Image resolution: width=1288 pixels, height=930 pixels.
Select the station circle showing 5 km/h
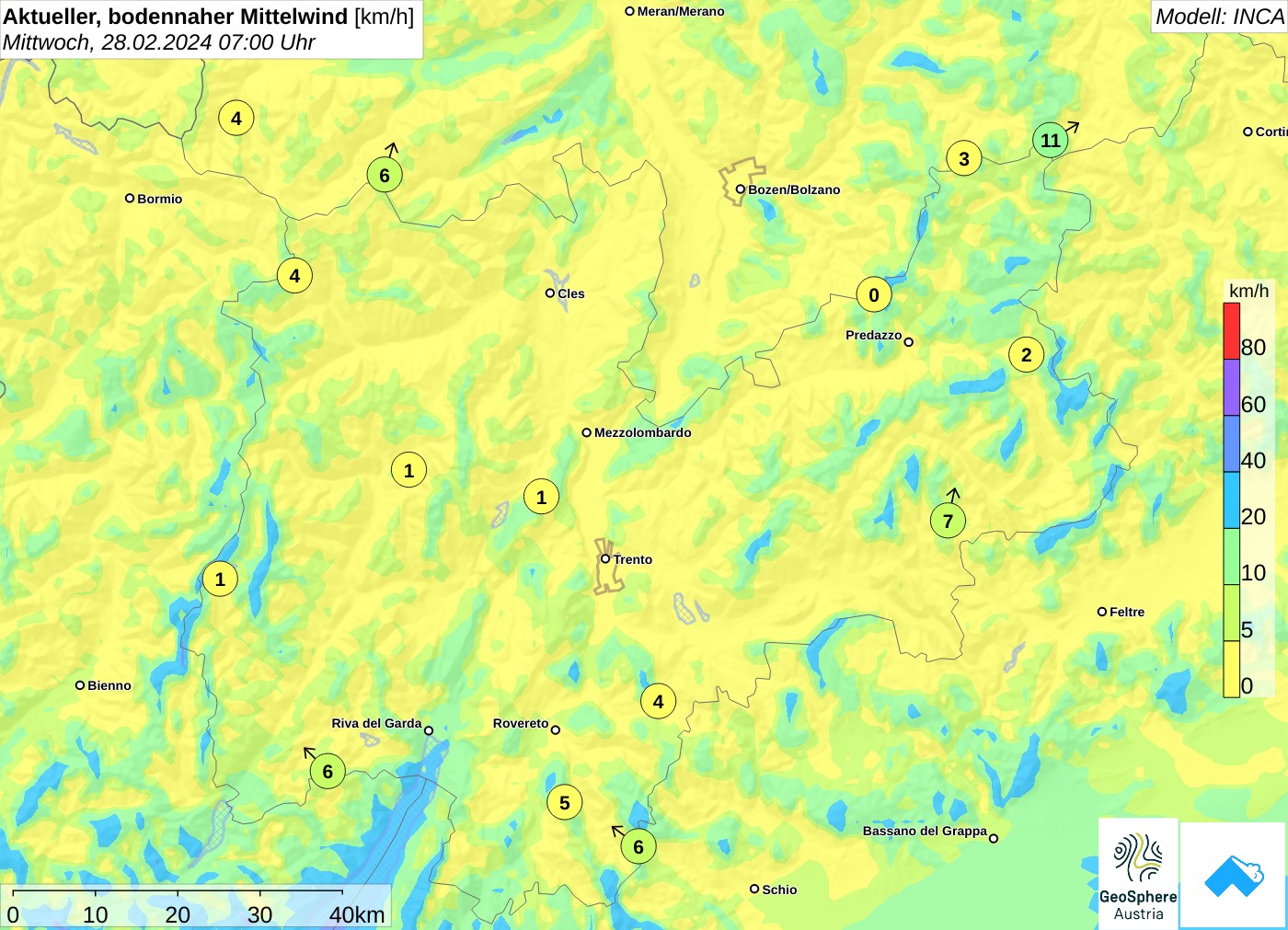click(565, 802)
